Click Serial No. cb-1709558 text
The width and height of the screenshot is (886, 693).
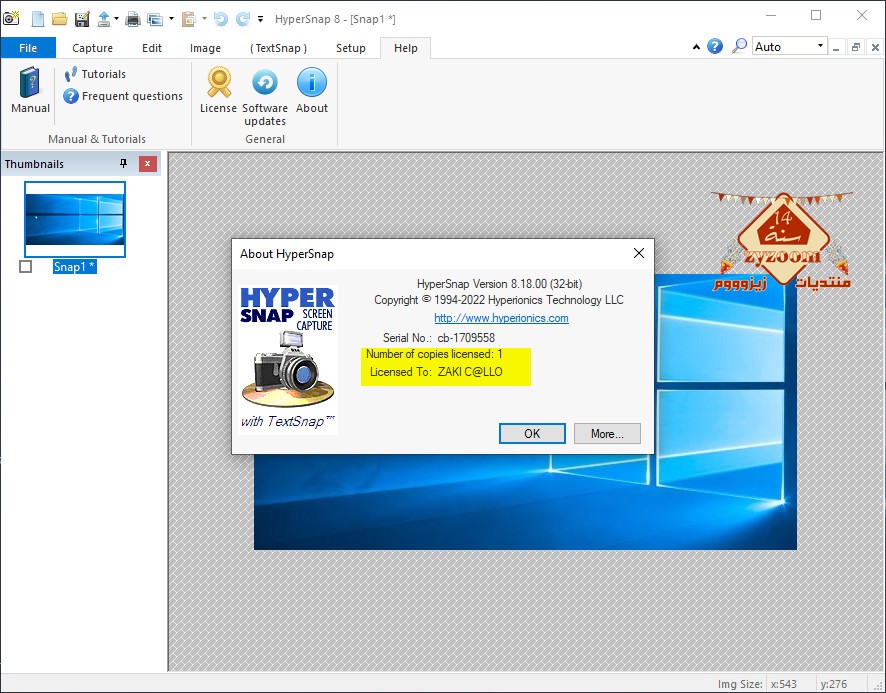coord(438,338)
